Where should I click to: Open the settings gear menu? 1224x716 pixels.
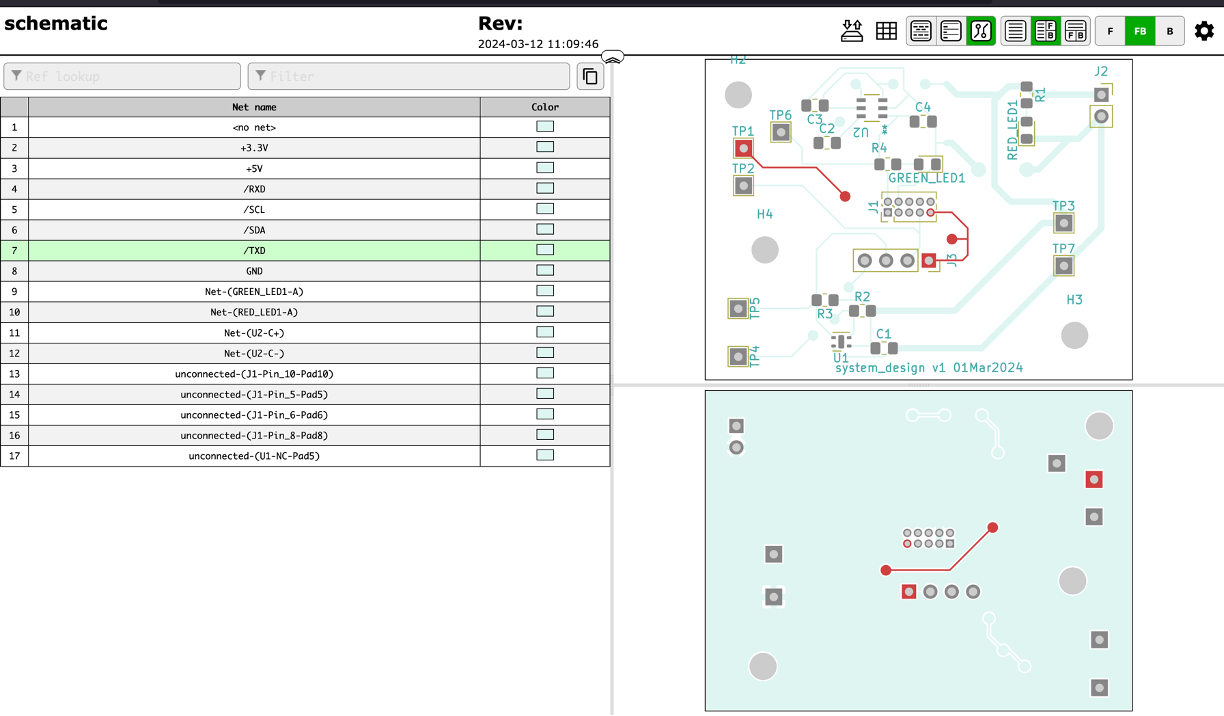click(1204, 31)
